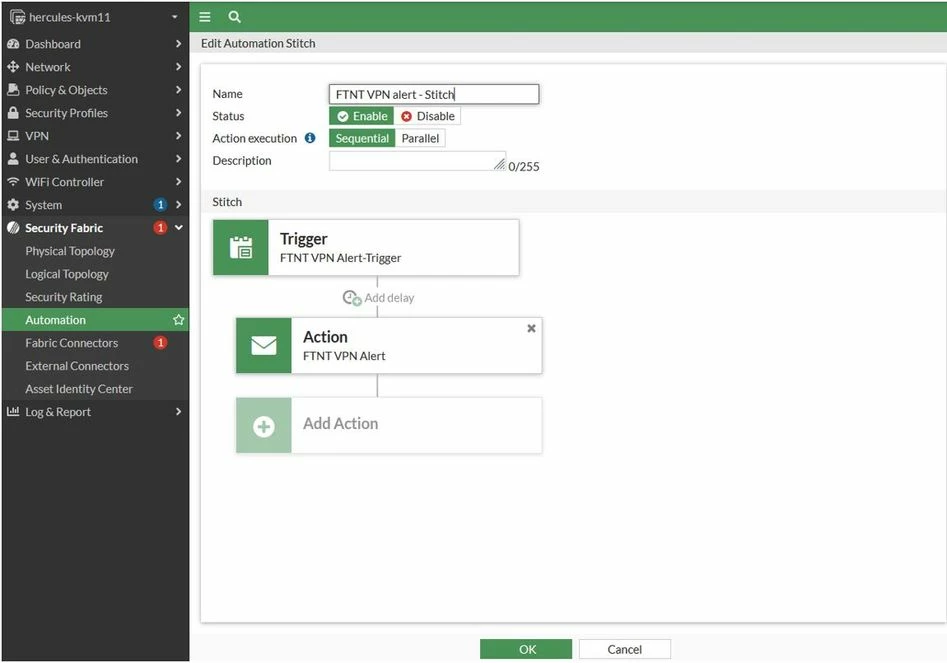Choose Sequential action execution
947x663 pixels.
coord(362,138)
